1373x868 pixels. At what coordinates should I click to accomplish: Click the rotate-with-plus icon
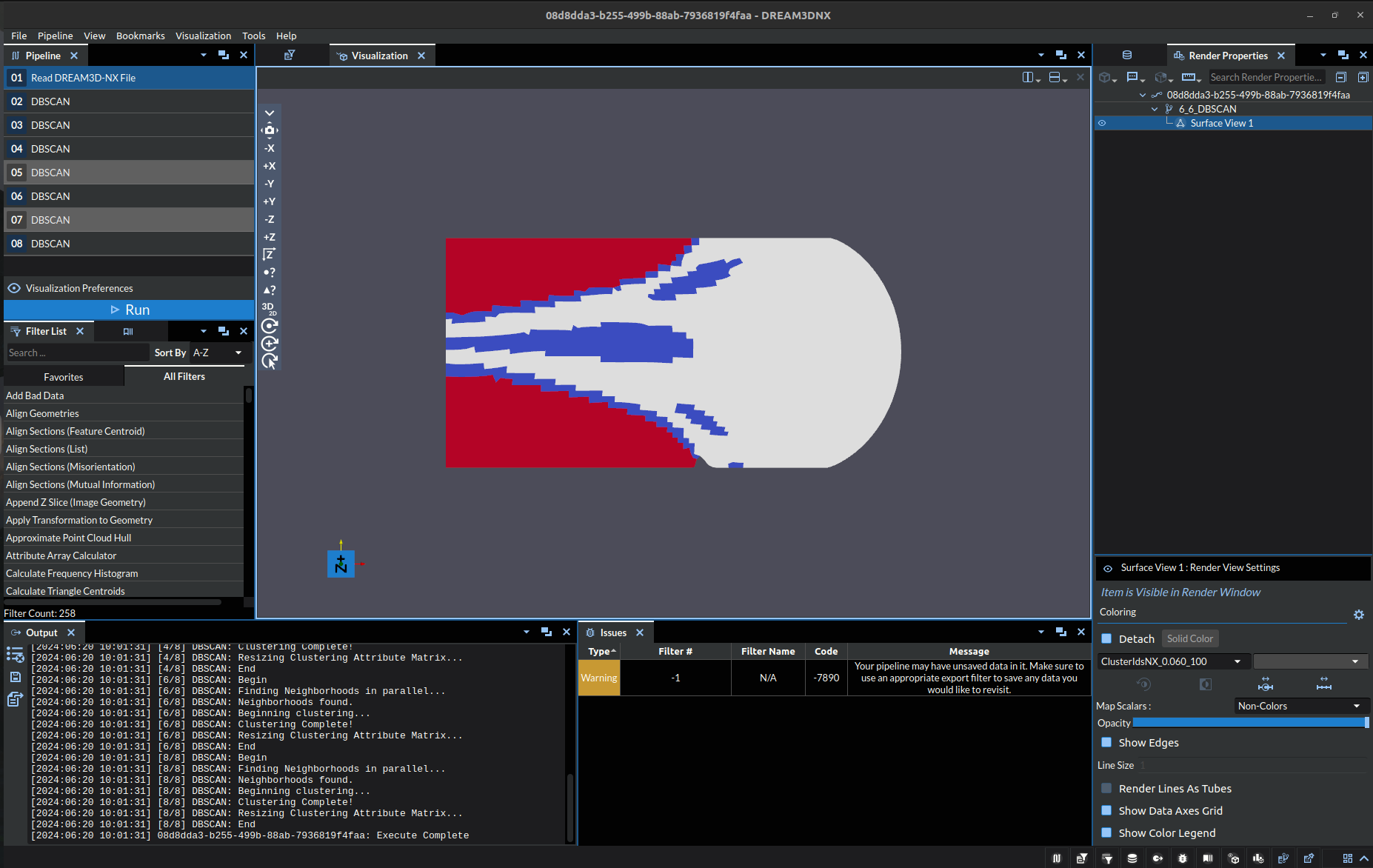270,344
